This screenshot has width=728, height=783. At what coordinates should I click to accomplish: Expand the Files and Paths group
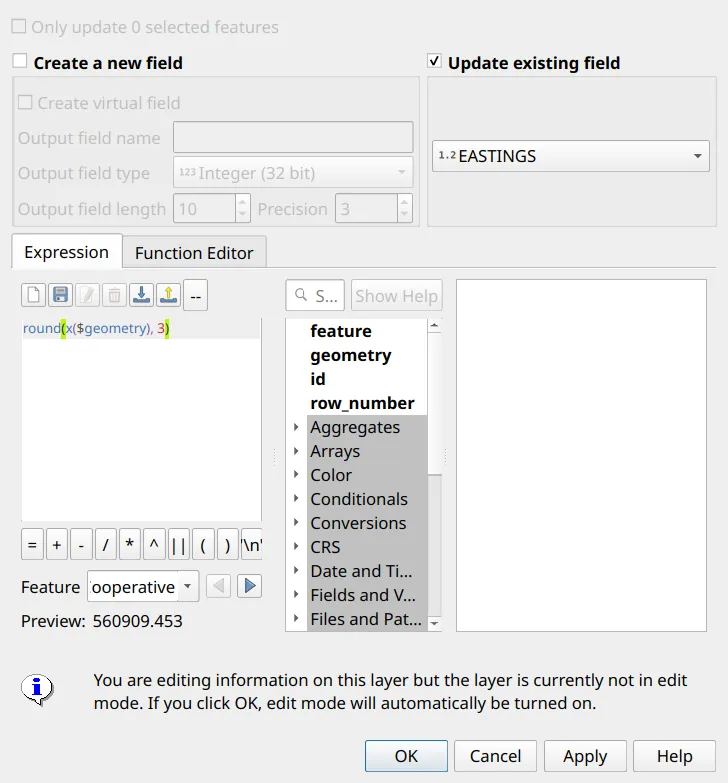pos(296,618)
